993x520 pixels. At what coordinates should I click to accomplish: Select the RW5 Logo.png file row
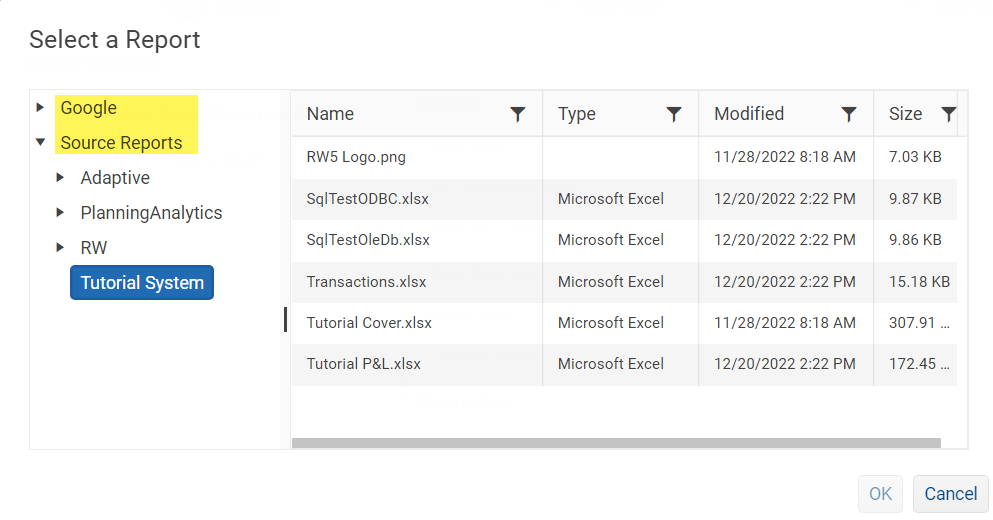356,157
